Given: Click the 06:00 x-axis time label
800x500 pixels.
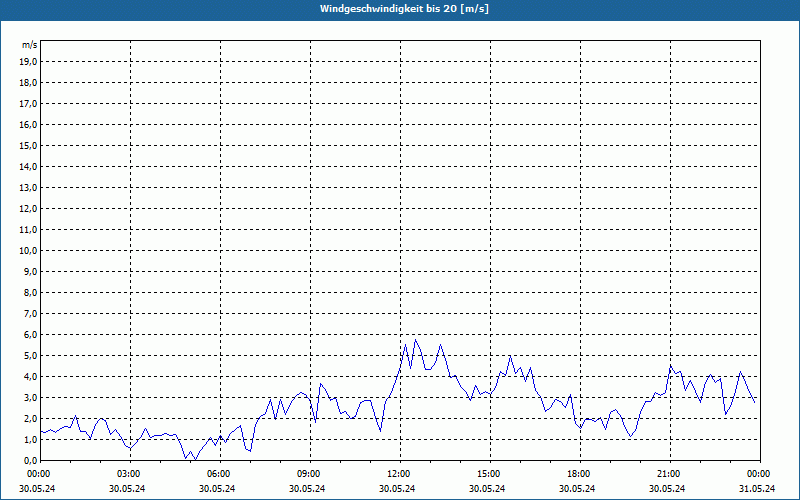Looking at the screenshot, I should coord(219,474).
